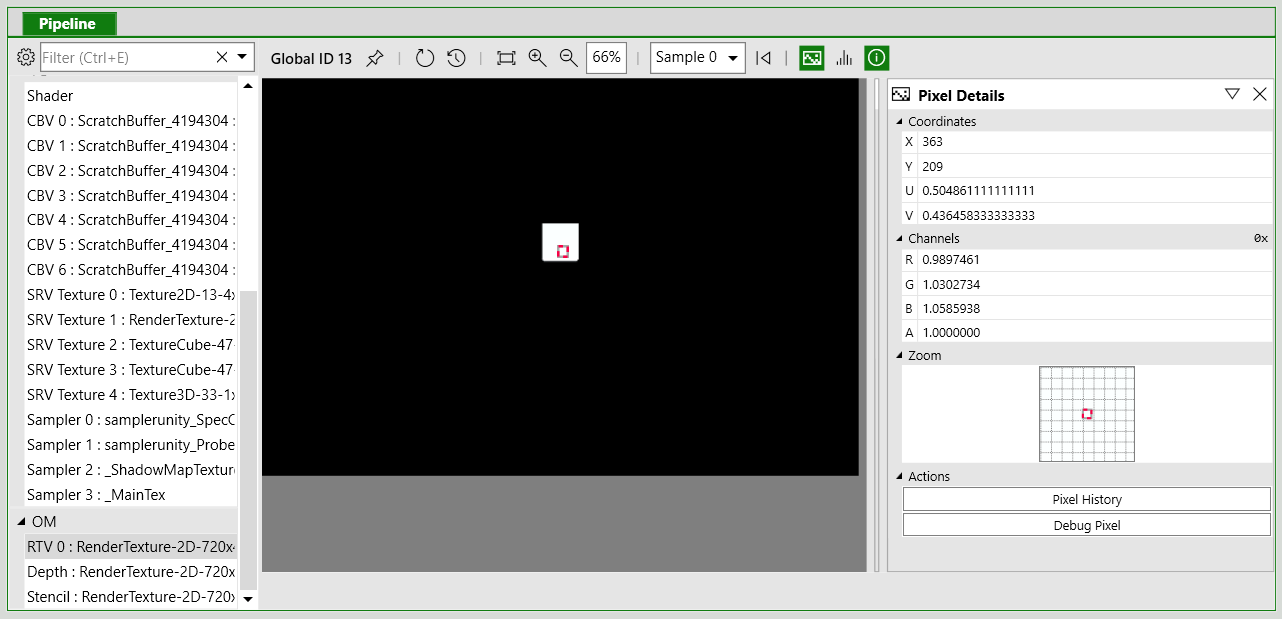The width and height of the screenshot is (1282, 619).
Task: Fit the texture to the window
Action: tap(506, 58)
